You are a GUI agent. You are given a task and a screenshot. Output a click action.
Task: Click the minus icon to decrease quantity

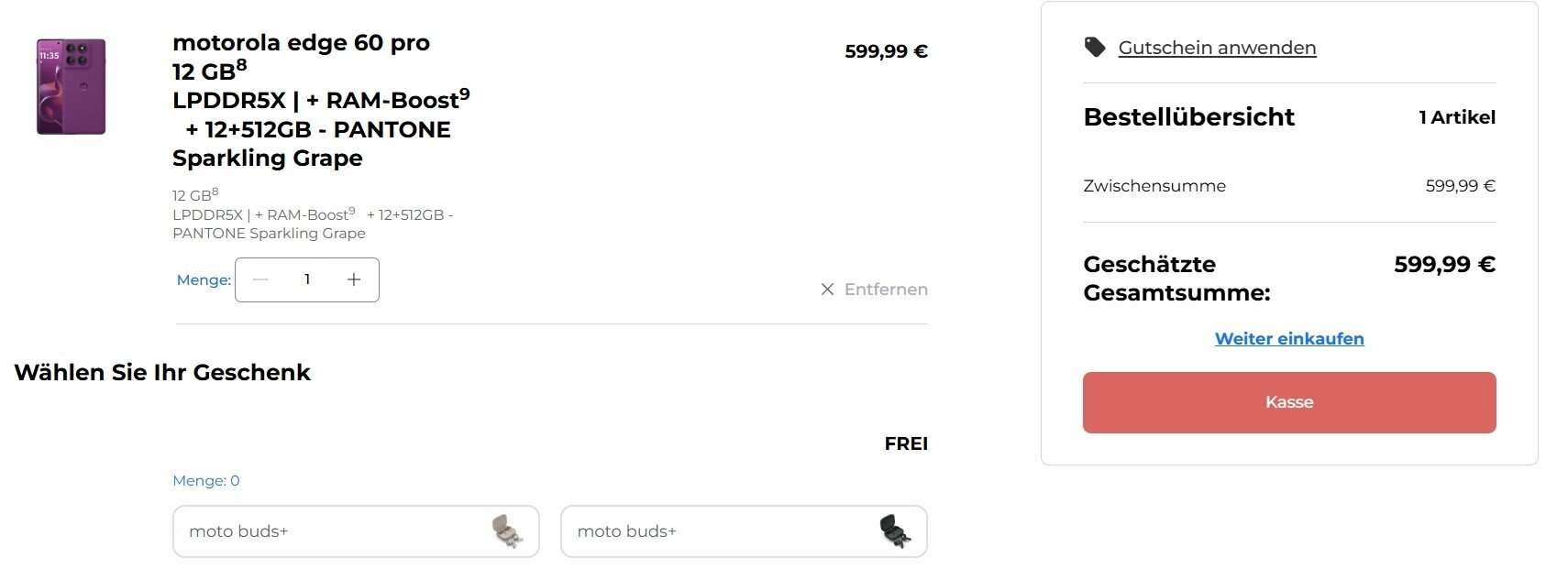pyautogui.click(x=260, y=279)
